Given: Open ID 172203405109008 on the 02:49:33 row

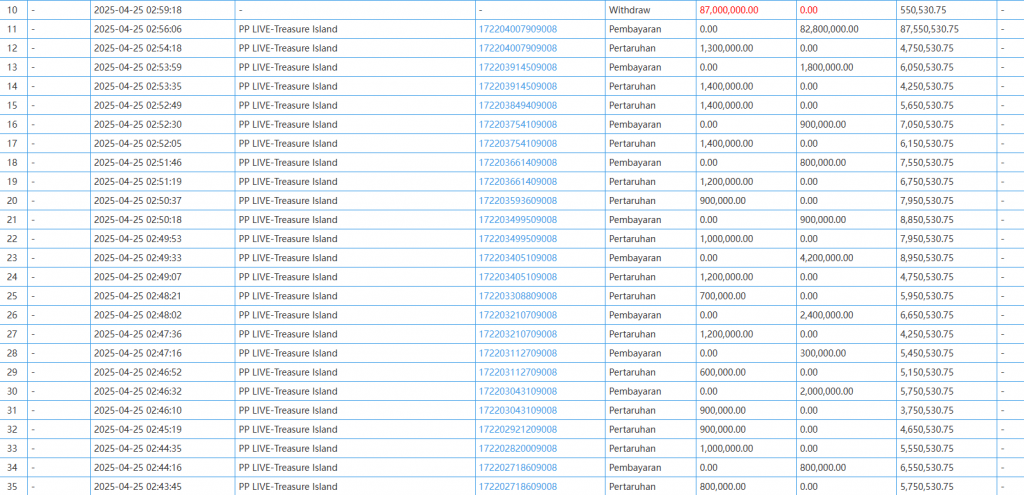Looking at the screenshot, I should pos(518,258).
